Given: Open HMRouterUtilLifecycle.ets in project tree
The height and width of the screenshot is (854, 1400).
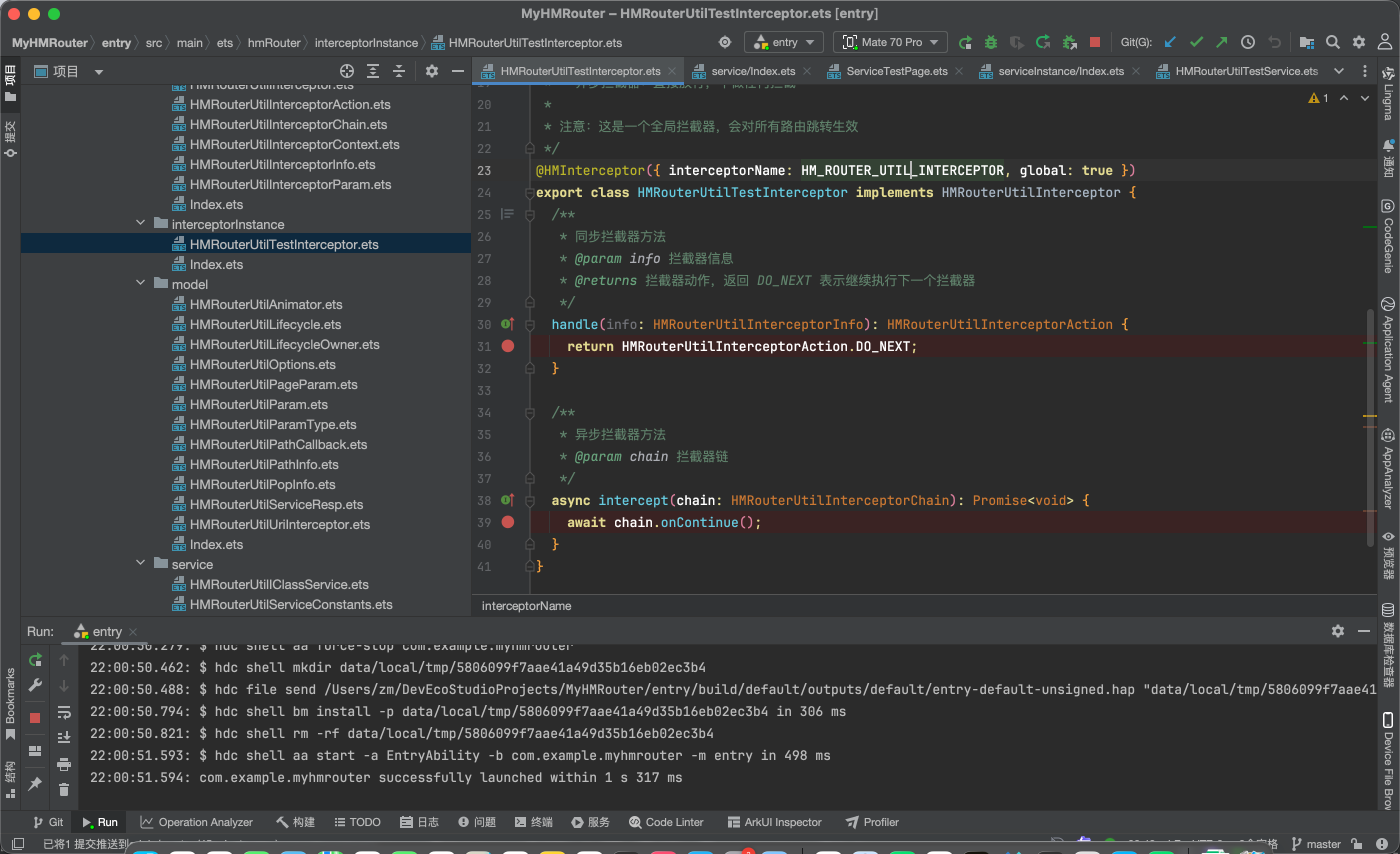Looking at the screenshot, I should tap(265, 324).
